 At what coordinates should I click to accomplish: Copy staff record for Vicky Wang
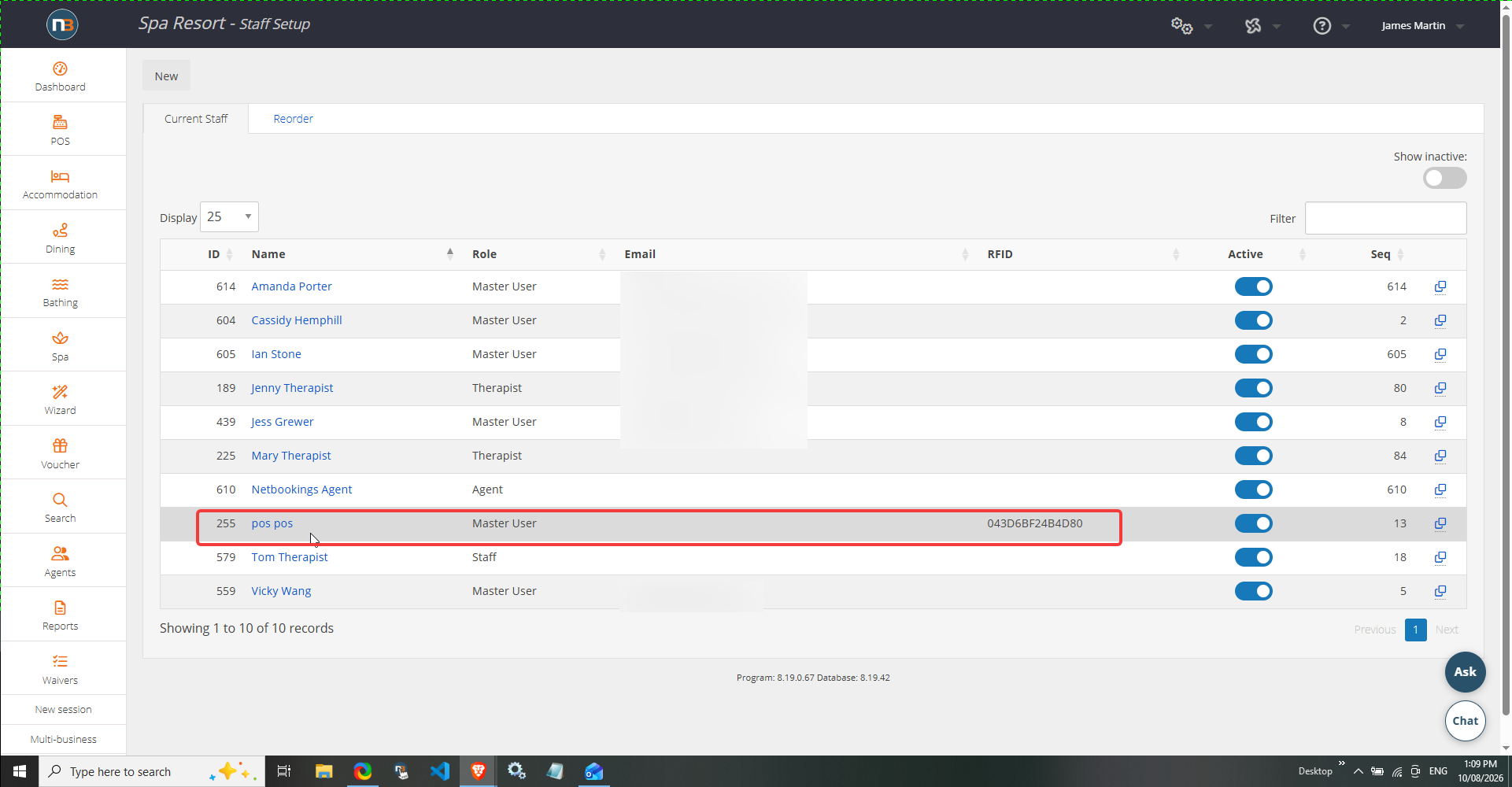point(1440,591)
